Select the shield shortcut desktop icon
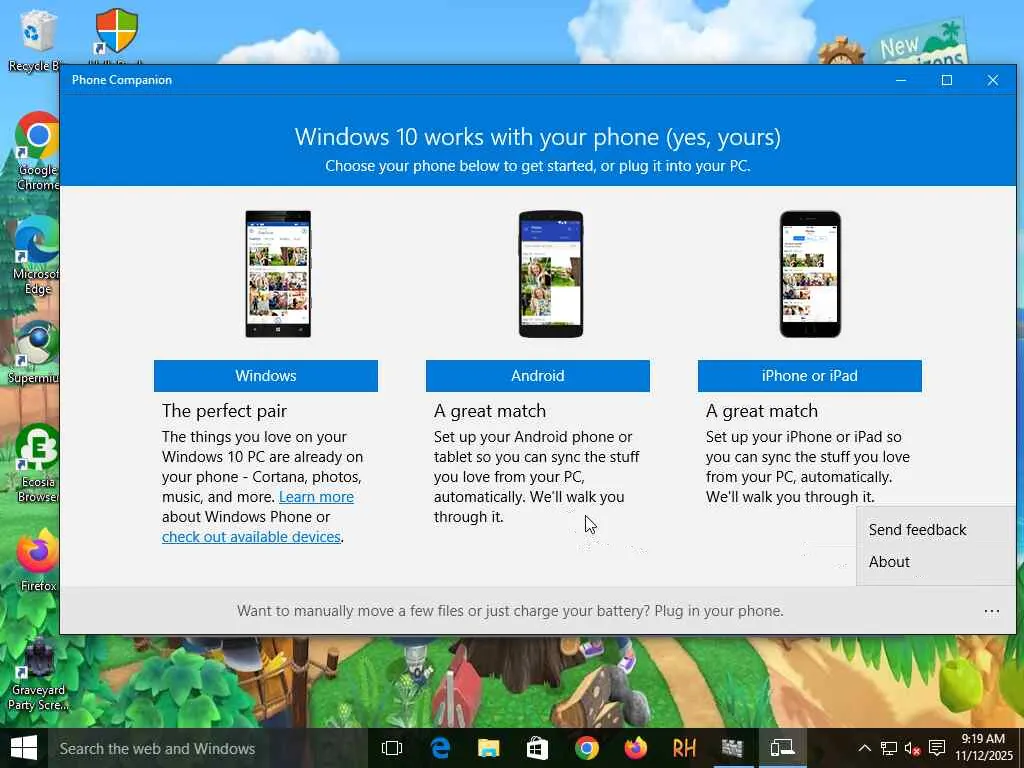This screenshot has height=768, width=1024. pyautogui.click(x=116, y=34)
